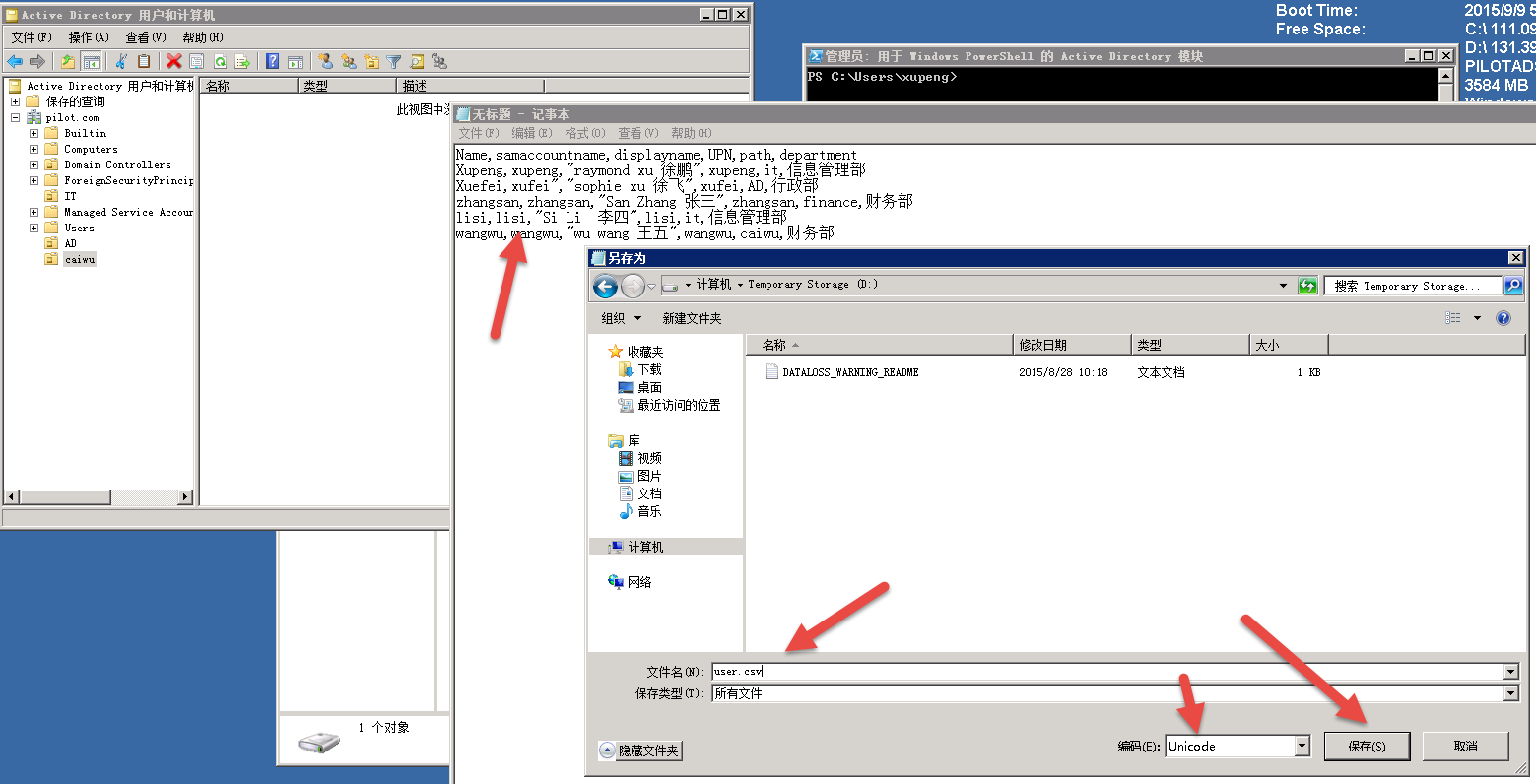
Task: Open the 查看(V) menu in Active Directory
Action: click(x=146, y=37)
